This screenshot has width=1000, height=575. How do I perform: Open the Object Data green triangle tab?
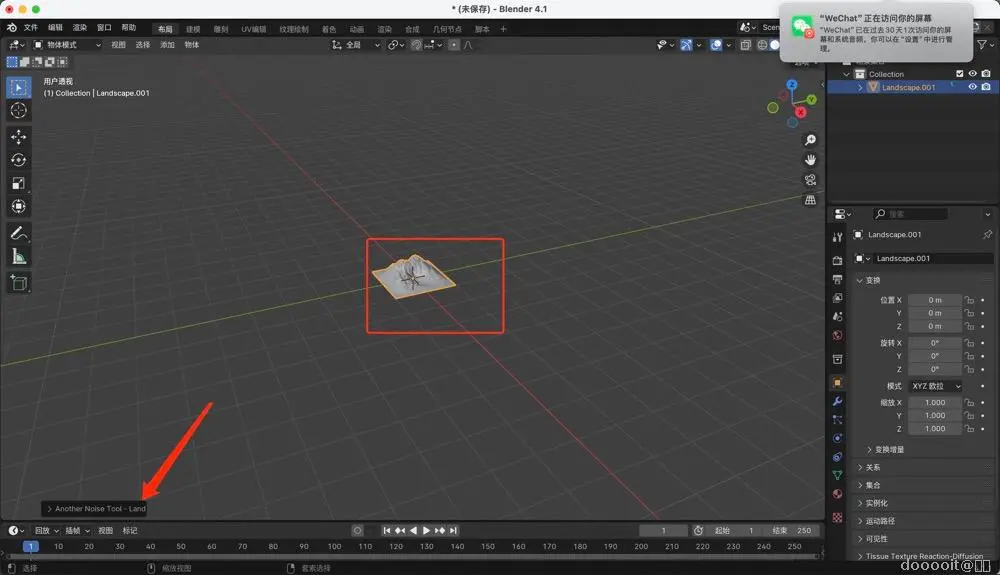click(837, 475)
